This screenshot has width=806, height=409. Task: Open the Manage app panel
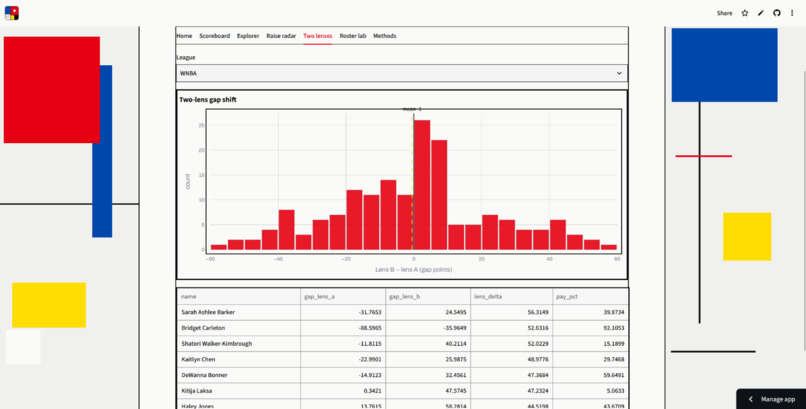tap(771, 399)
